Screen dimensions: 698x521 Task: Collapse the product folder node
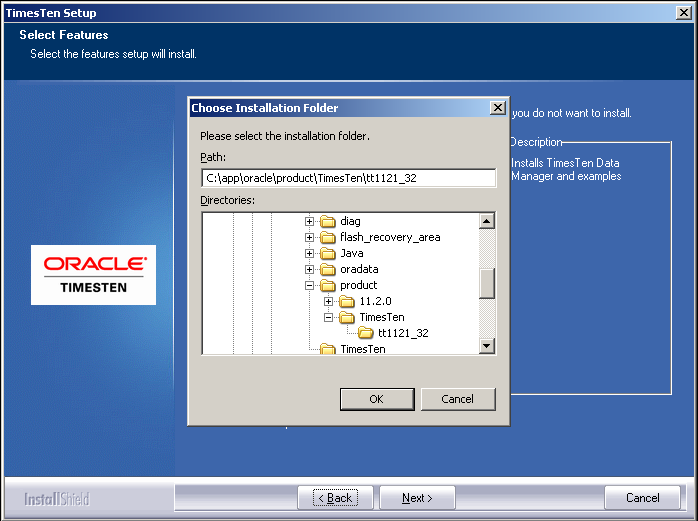(x=309, y=285)
